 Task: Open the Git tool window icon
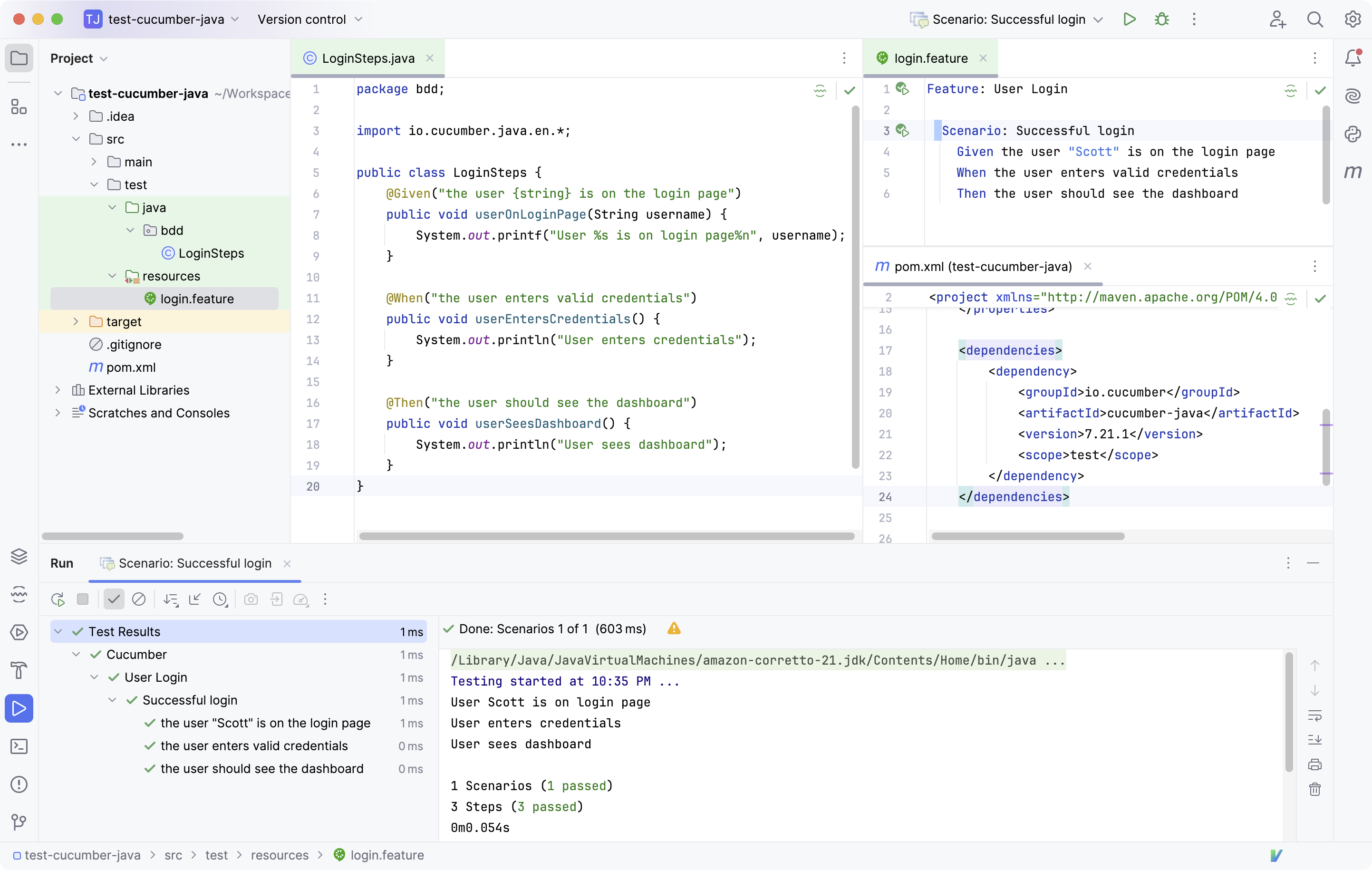tap(19, 822)
